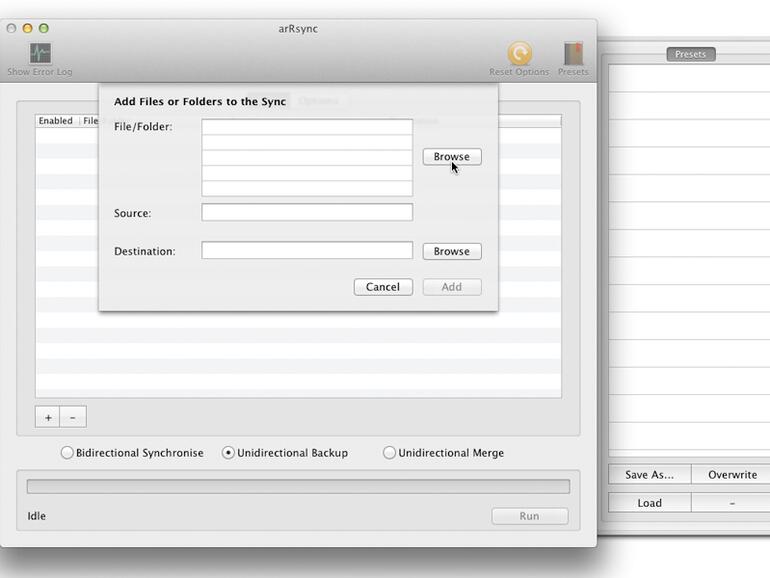Click the File/Folder list box
Screen dimensions: 770x578
click(307, 157)
